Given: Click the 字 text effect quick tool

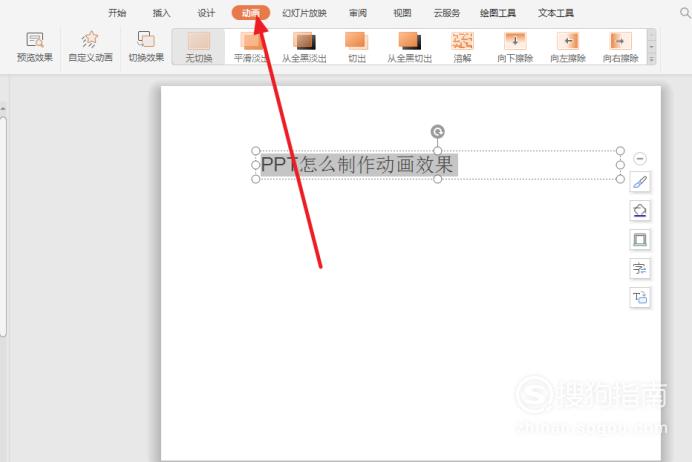Looking at the screenshot, I should [x=640, y=268].
